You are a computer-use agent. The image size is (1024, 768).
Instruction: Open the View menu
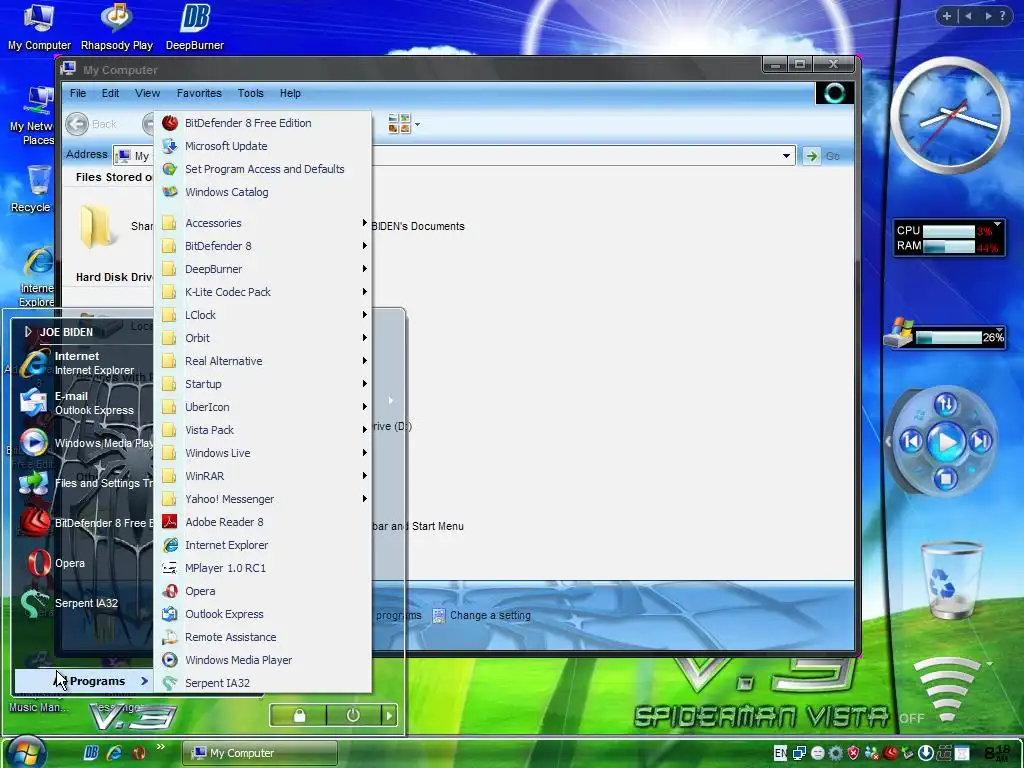(x=147, y=93)
